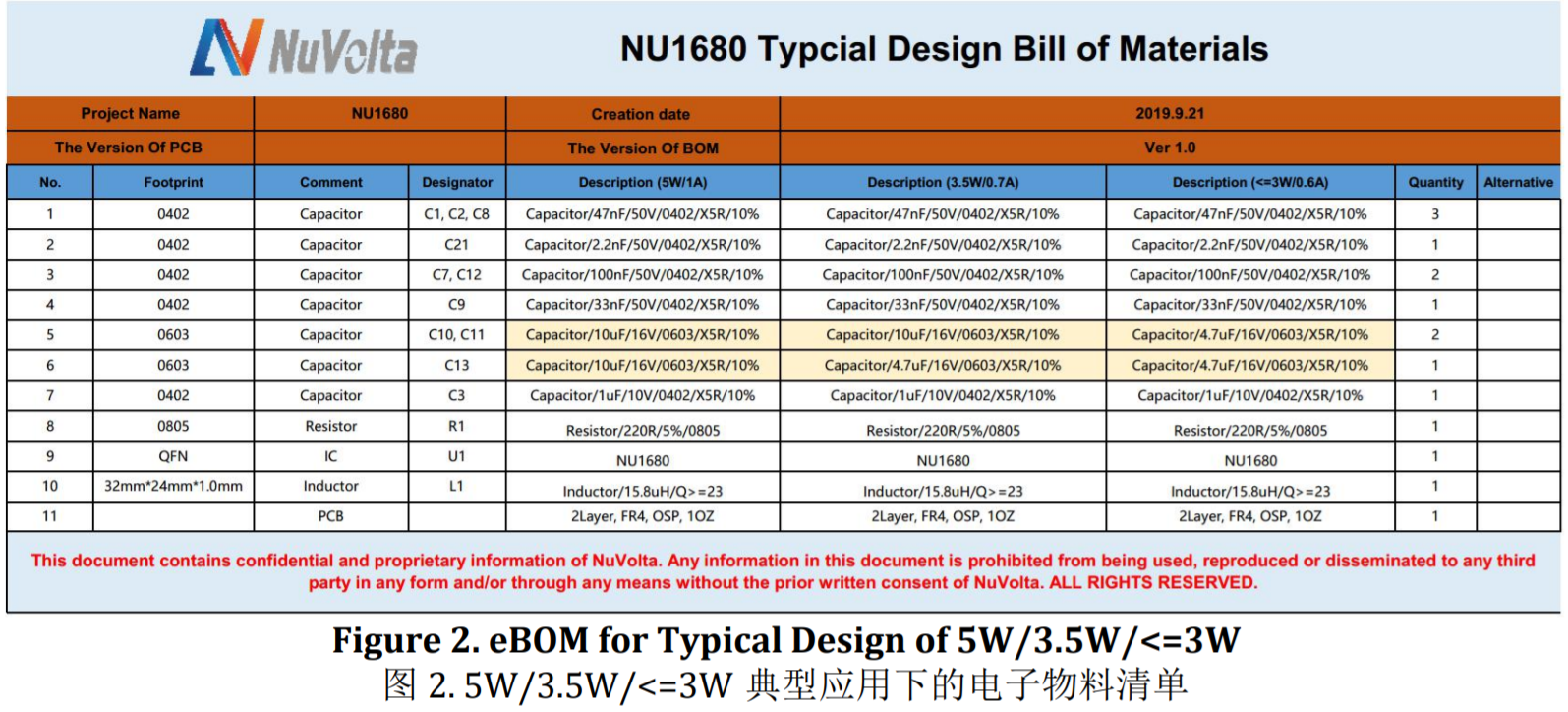Select designator cell 'C1, C2, C8'
The image size is (1568, 712).
(x=457, y=213)
